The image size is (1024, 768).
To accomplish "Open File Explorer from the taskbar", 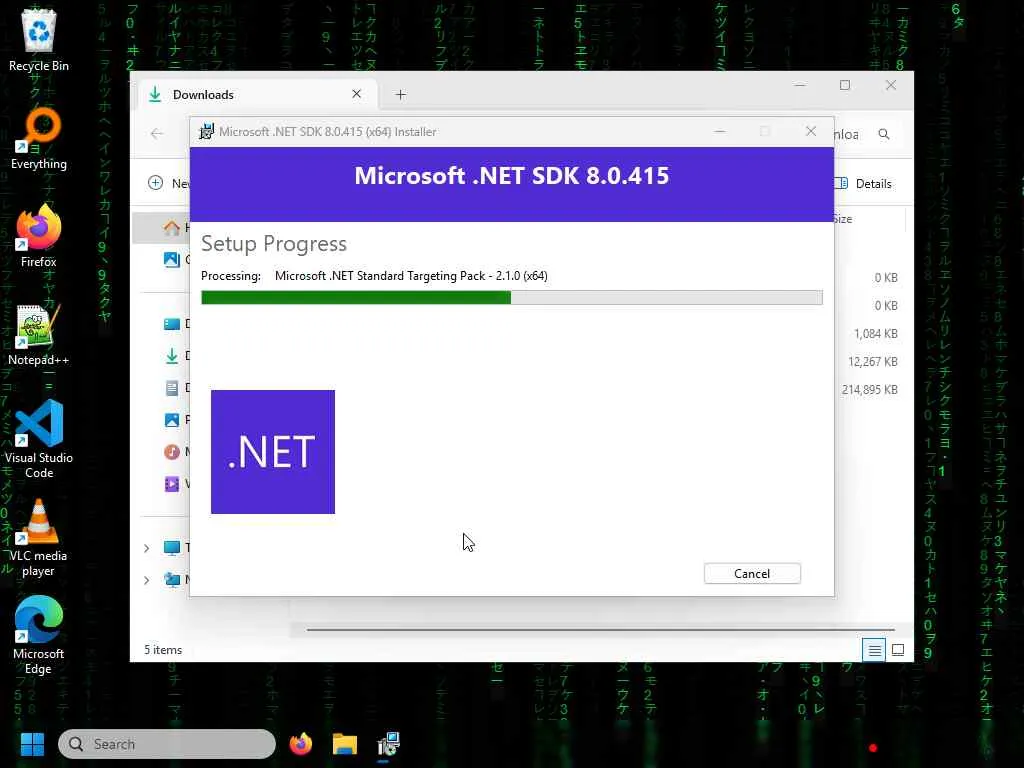I will pos(345,744).
